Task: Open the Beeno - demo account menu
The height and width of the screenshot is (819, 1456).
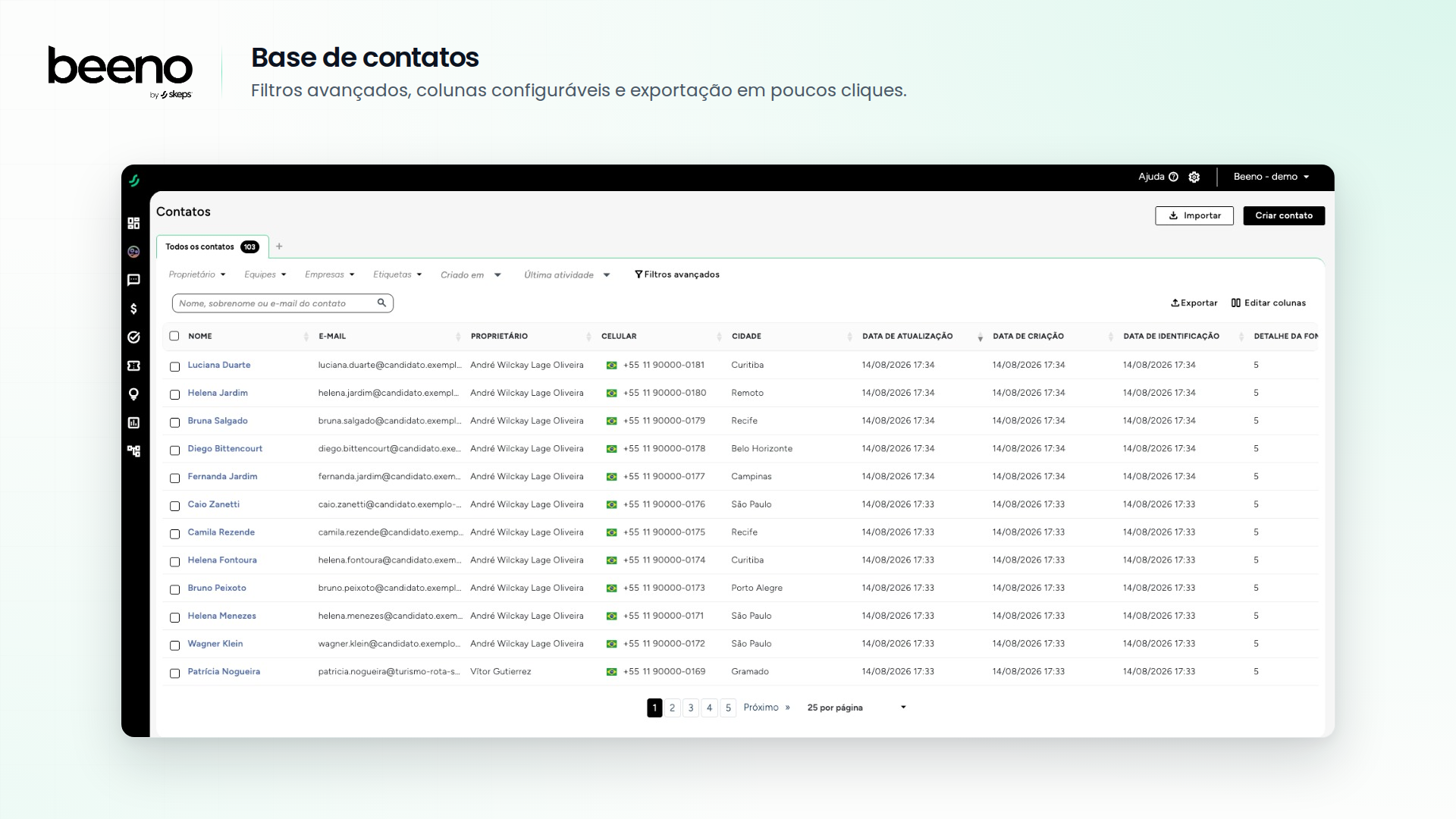Action: 1272,177
